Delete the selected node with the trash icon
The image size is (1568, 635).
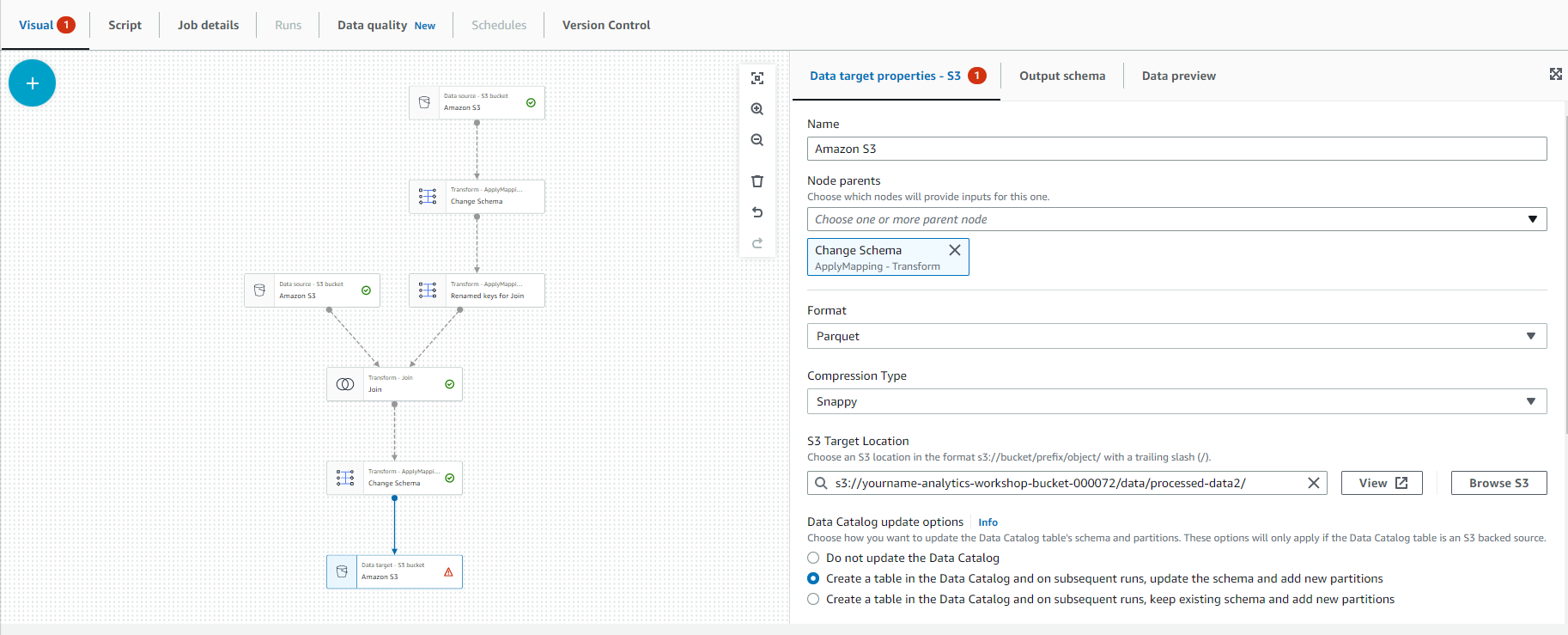(x=757, y=181)
